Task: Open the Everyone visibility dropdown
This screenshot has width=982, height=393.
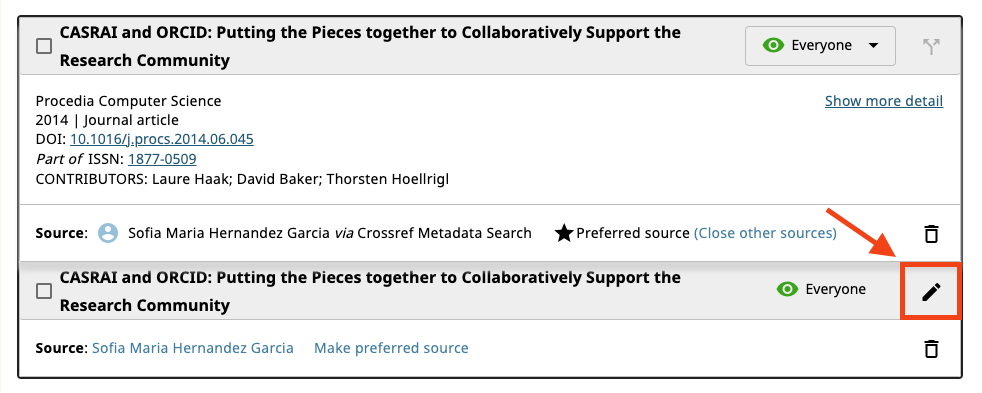Action: click(x=820, y=46)
